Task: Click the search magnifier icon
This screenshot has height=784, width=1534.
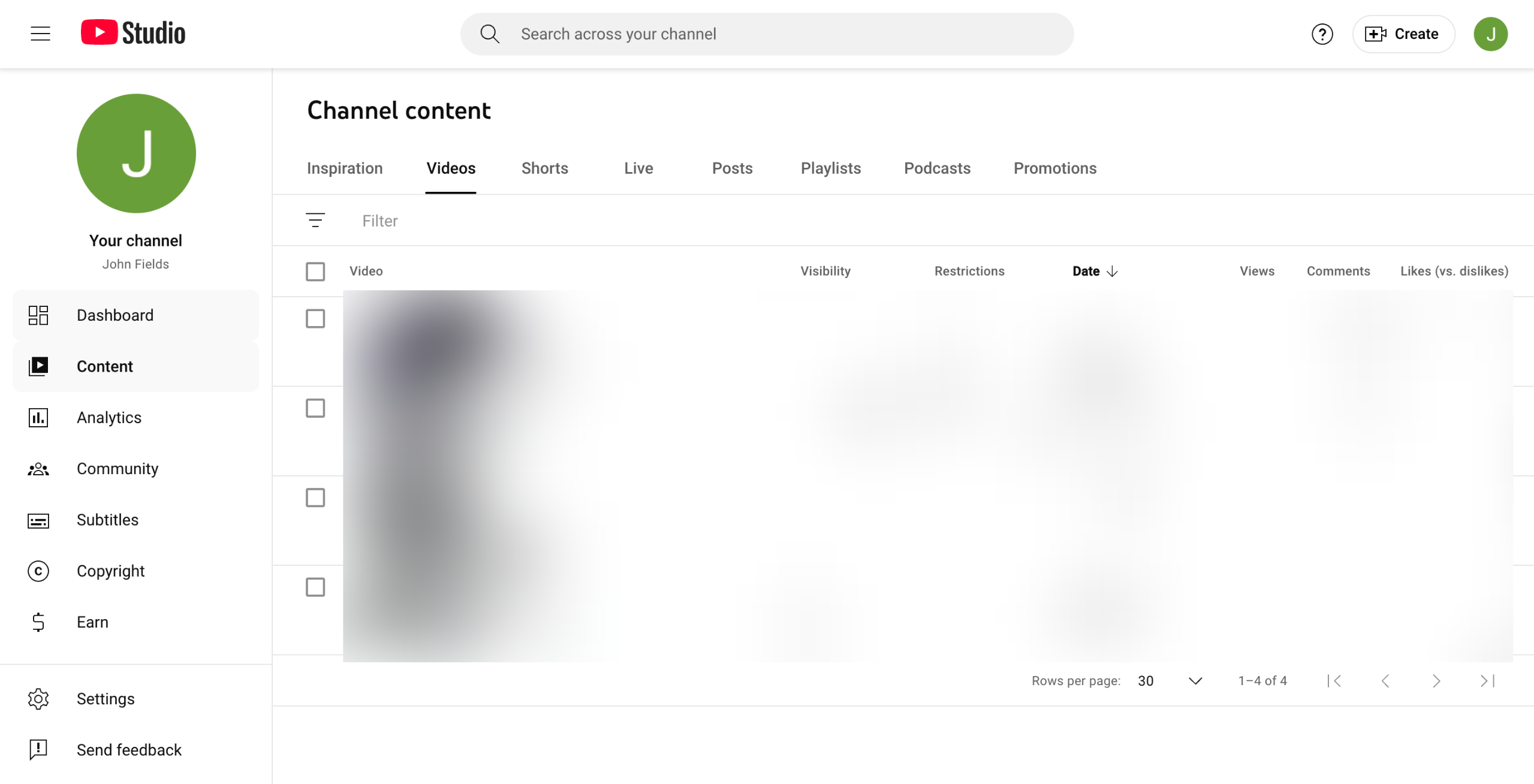Action: (x=490, y=34)
